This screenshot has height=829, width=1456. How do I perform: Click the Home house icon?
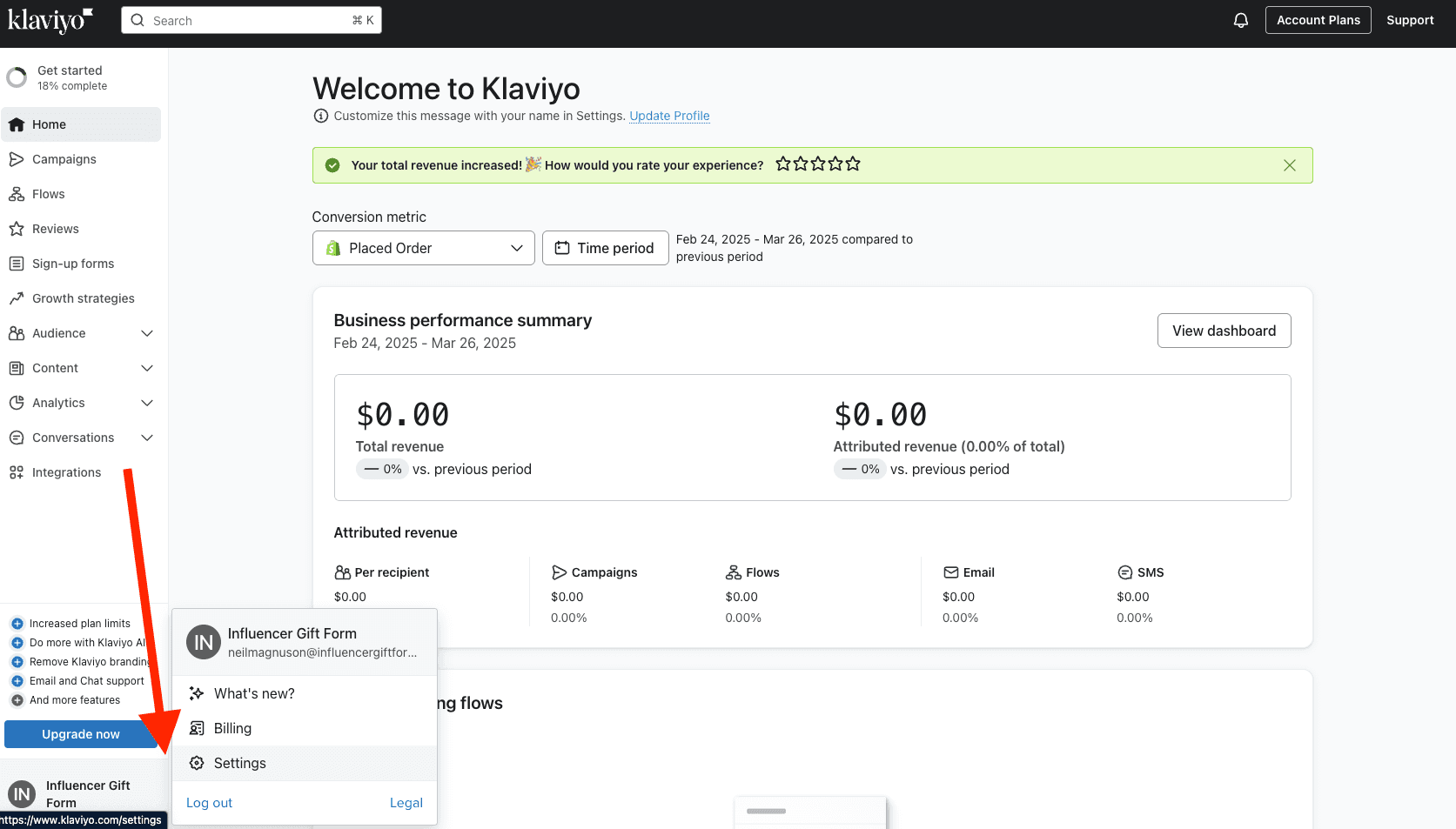tap(17, 124)
